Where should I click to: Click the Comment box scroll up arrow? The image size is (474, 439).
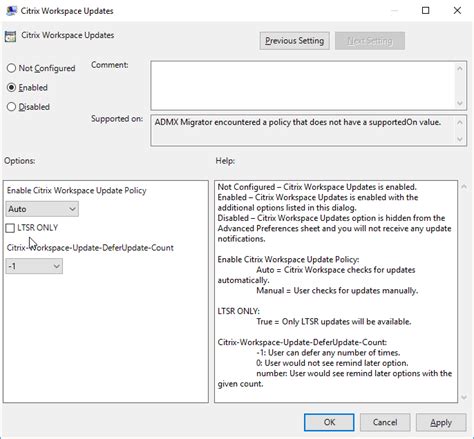(460, 68)
